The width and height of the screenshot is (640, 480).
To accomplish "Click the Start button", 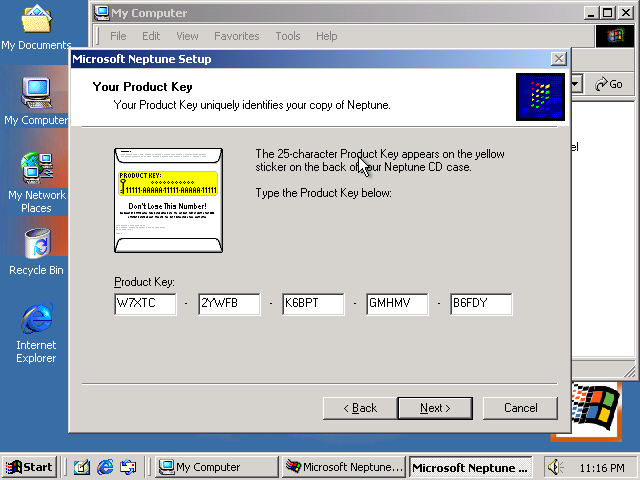I will [x=29, y=467].
